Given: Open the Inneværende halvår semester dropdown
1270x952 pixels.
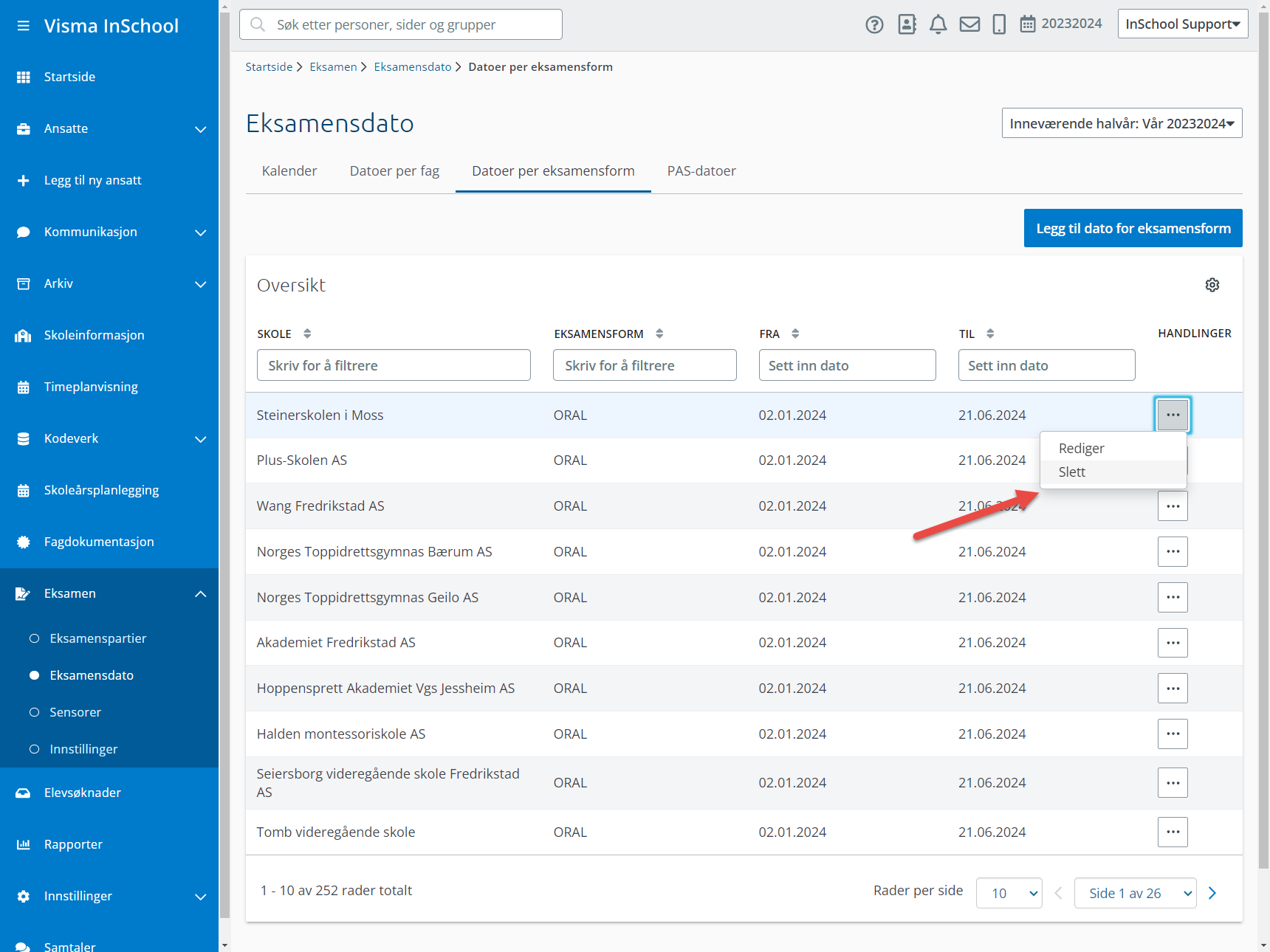Looking at the screenshot, I should [1122, 123].
